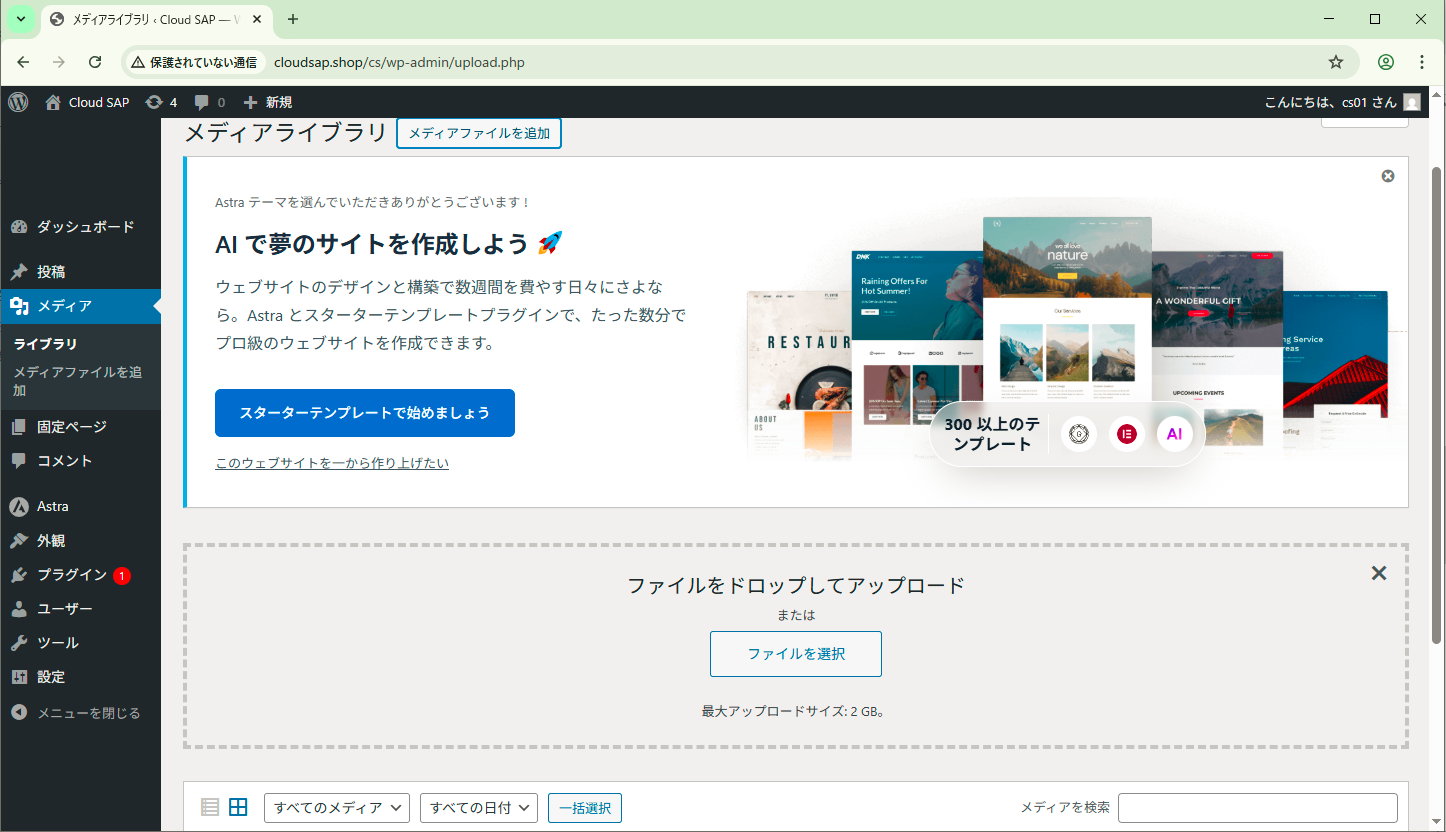Screen dimensions: 1446x832
Task: Open Cloud SAP site home icon
Action: (53, 102)
